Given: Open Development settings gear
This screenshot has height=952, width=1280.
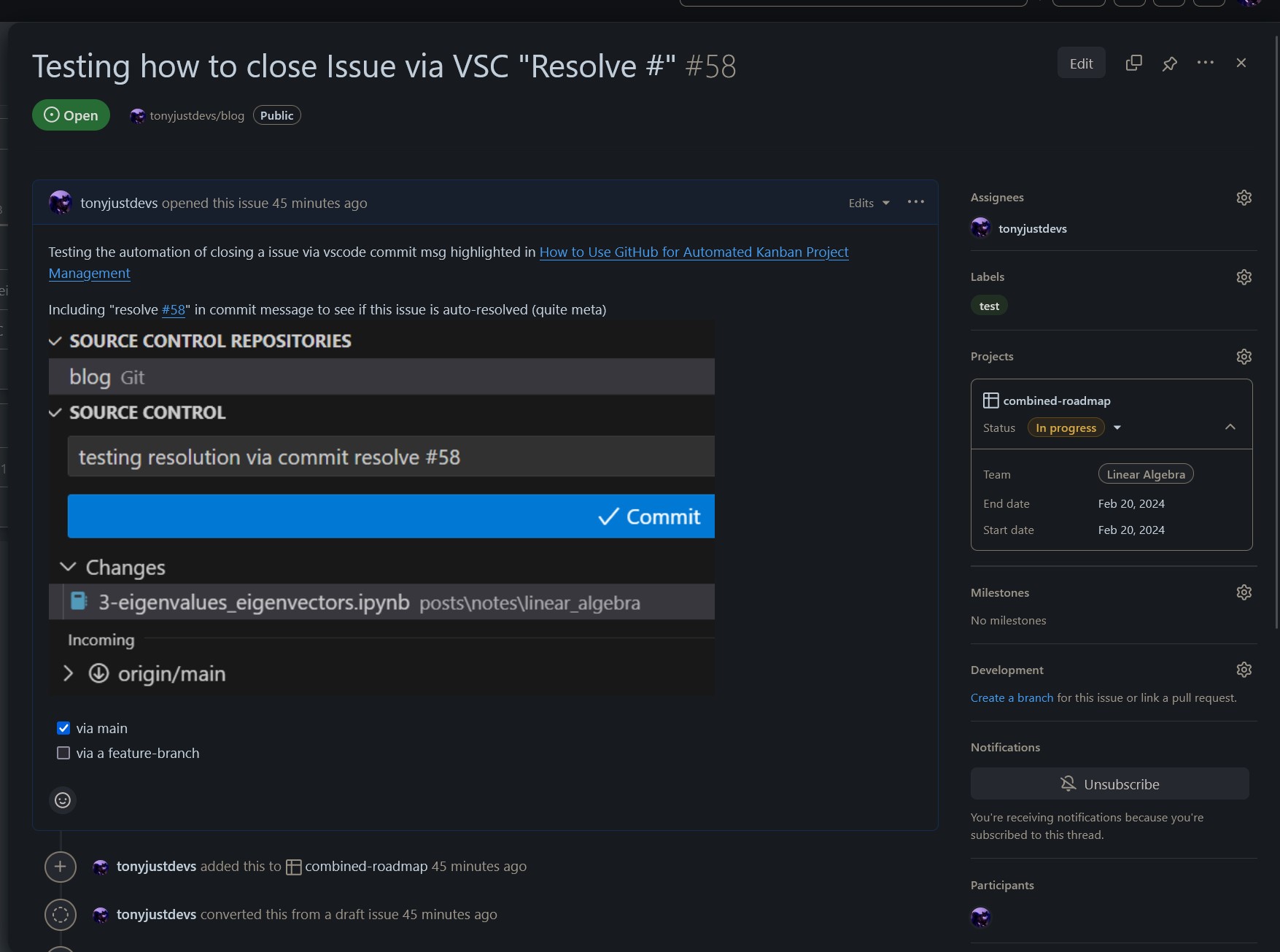Looking at the screenshot, I should (1244, 670).
